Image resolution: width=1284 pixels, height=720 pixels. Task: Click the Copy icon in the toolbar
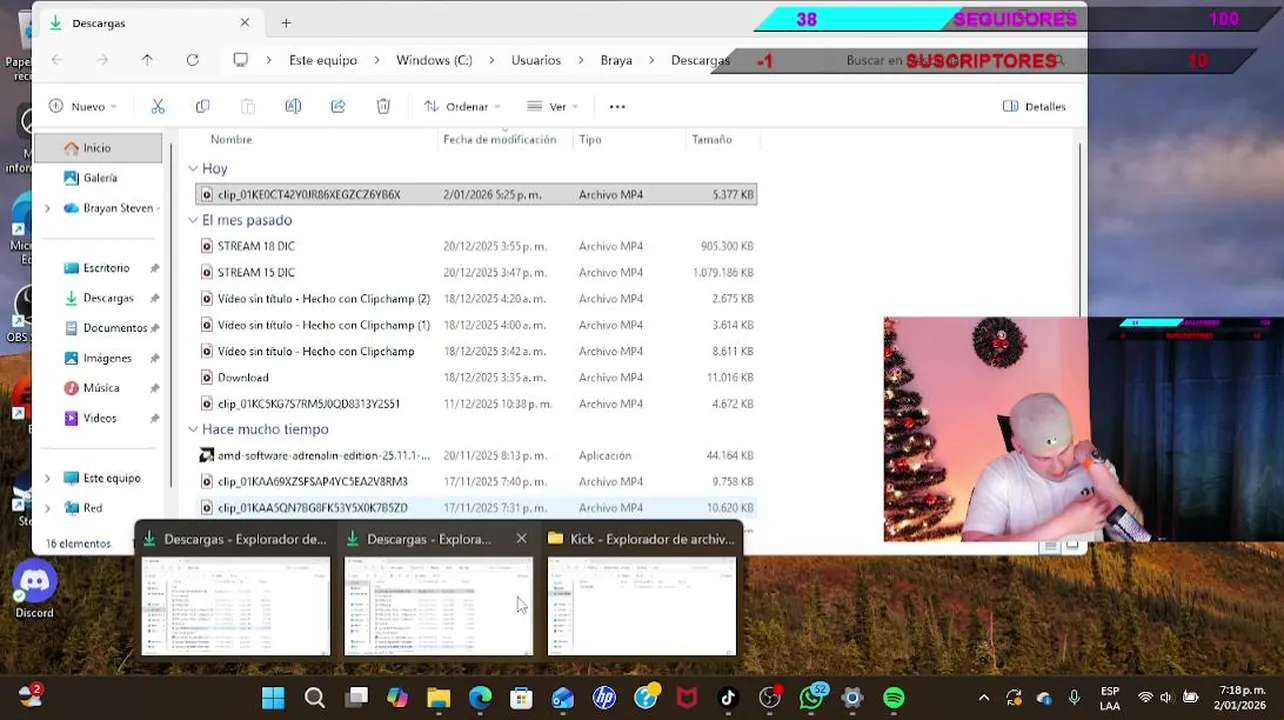click(x=203, y=106)
